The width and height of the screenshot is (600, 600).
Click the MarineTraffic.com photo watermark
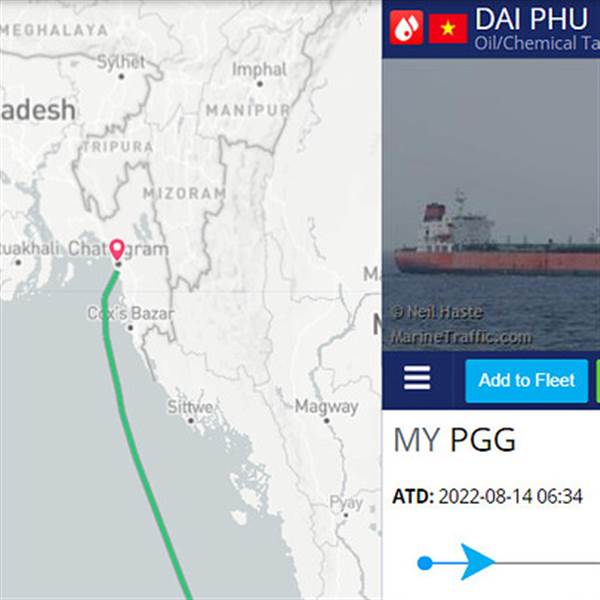coord(461,337)
